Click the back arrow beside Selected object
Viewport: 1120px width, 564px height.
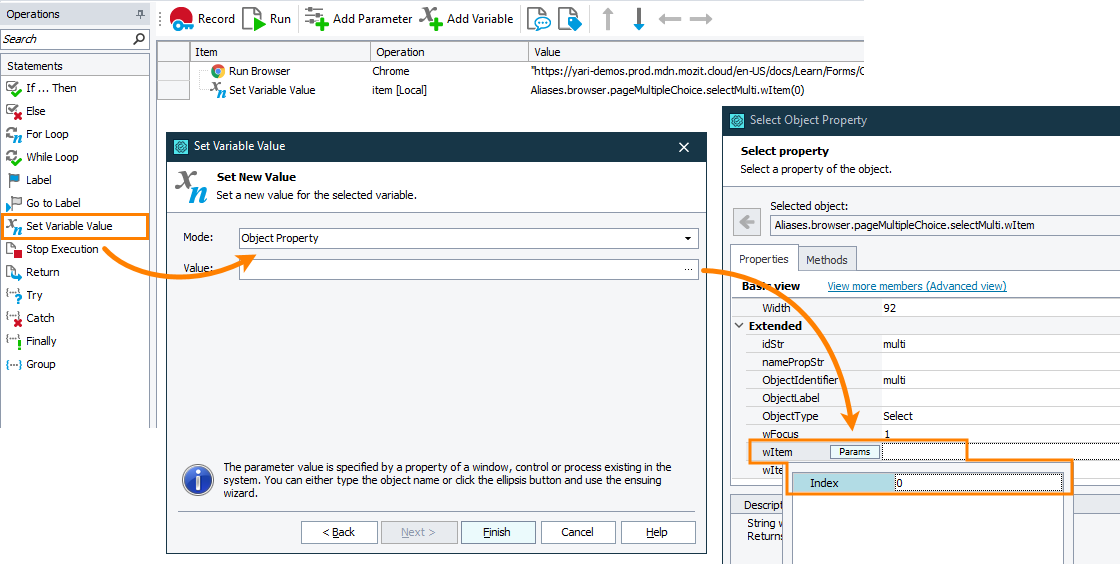tap(747, 221)
